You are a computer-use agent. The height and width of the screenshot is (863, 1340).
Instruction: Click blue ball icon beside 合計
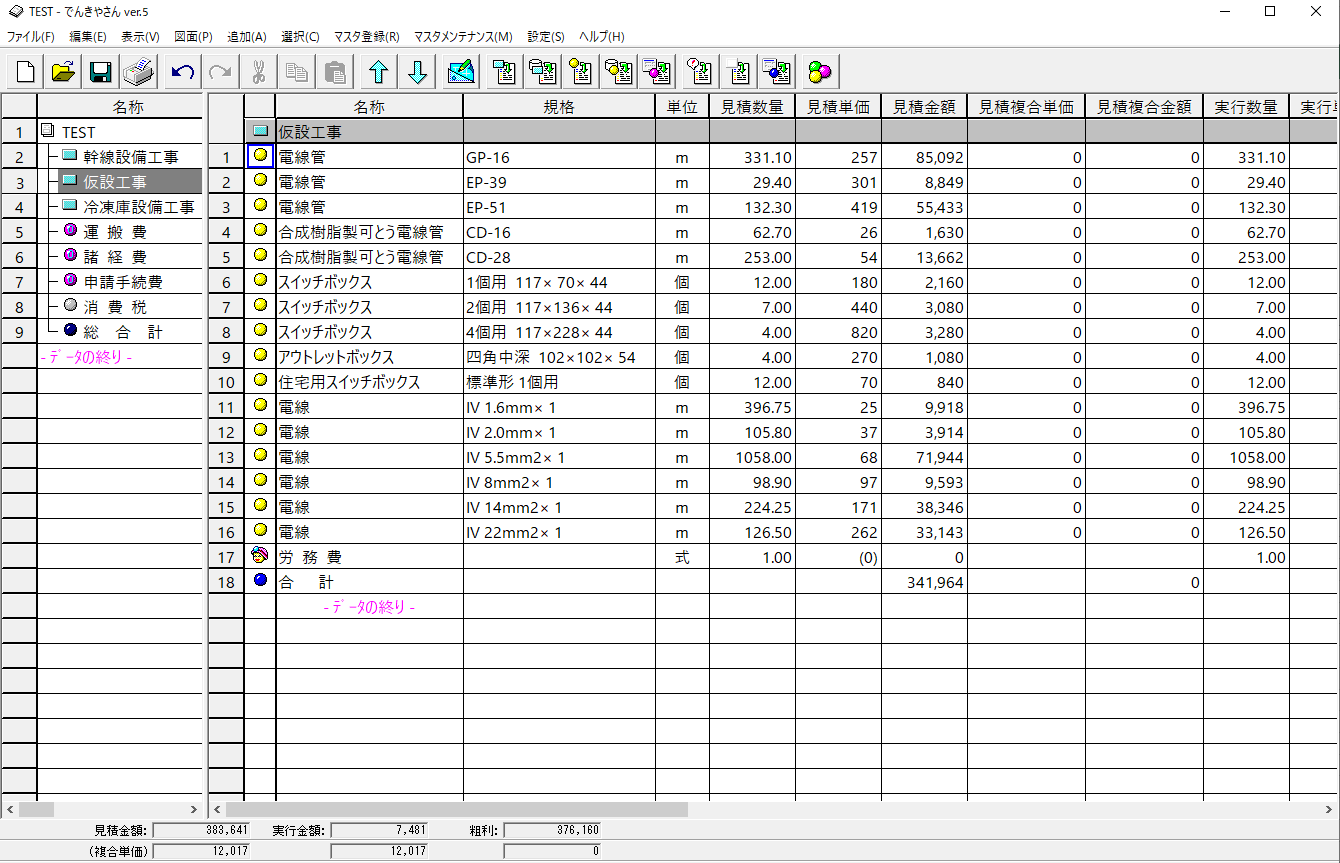point(260,580)
